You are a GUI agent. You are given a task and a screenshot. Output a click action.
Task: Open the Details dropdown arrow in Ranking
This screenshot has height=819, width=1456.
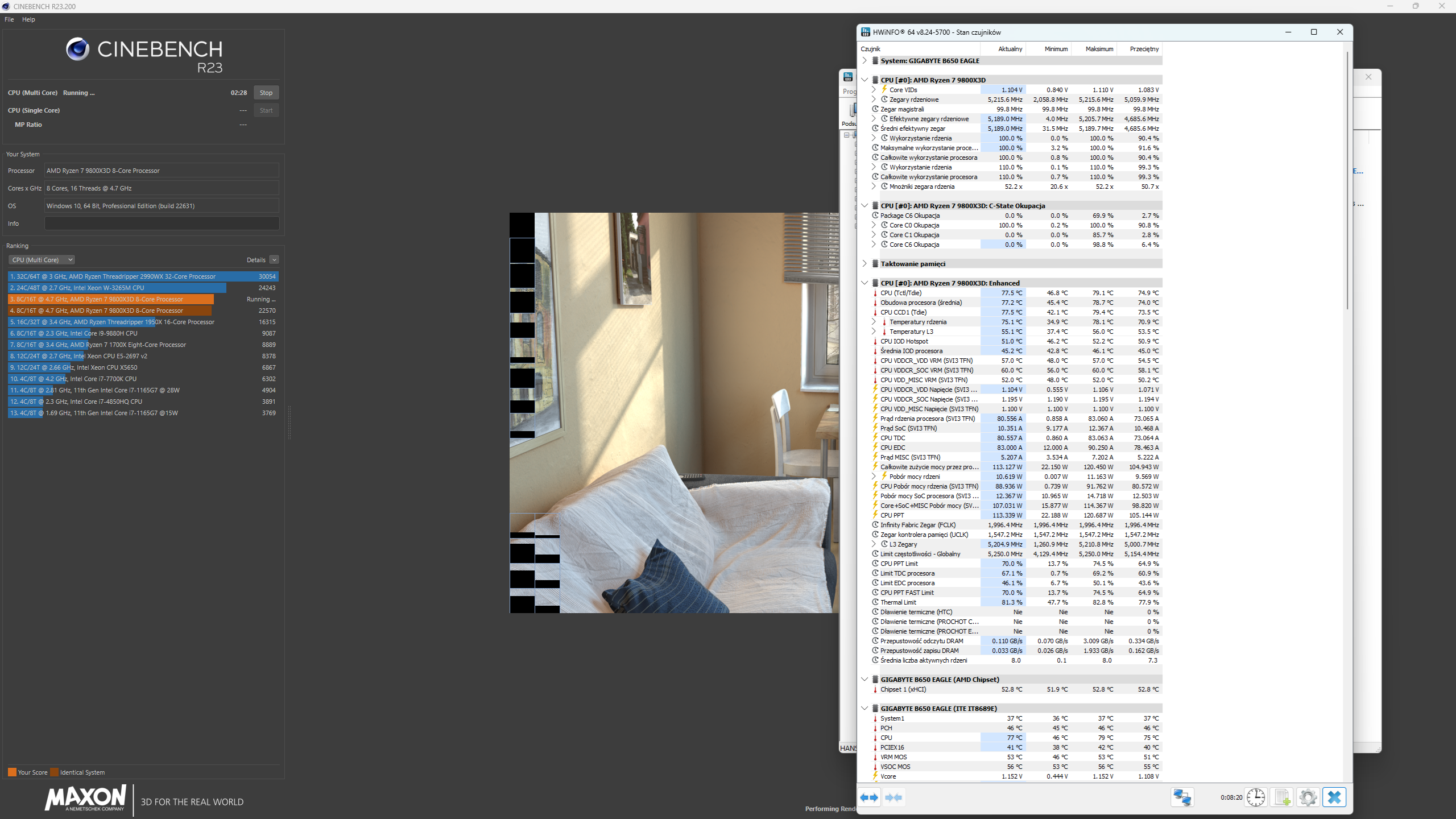pyautogui.click(x=274, y=260)
